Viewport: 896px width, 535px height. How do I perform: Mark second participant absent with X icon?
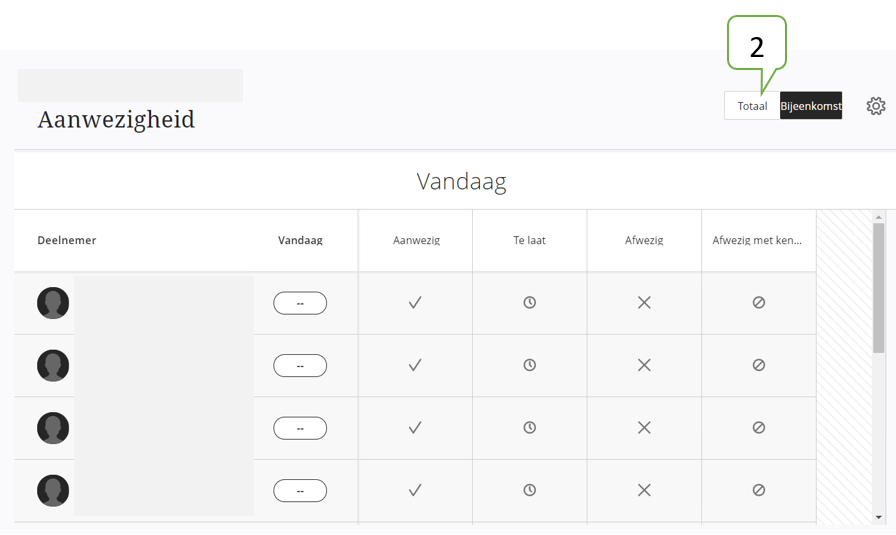[x=644, y=365]
